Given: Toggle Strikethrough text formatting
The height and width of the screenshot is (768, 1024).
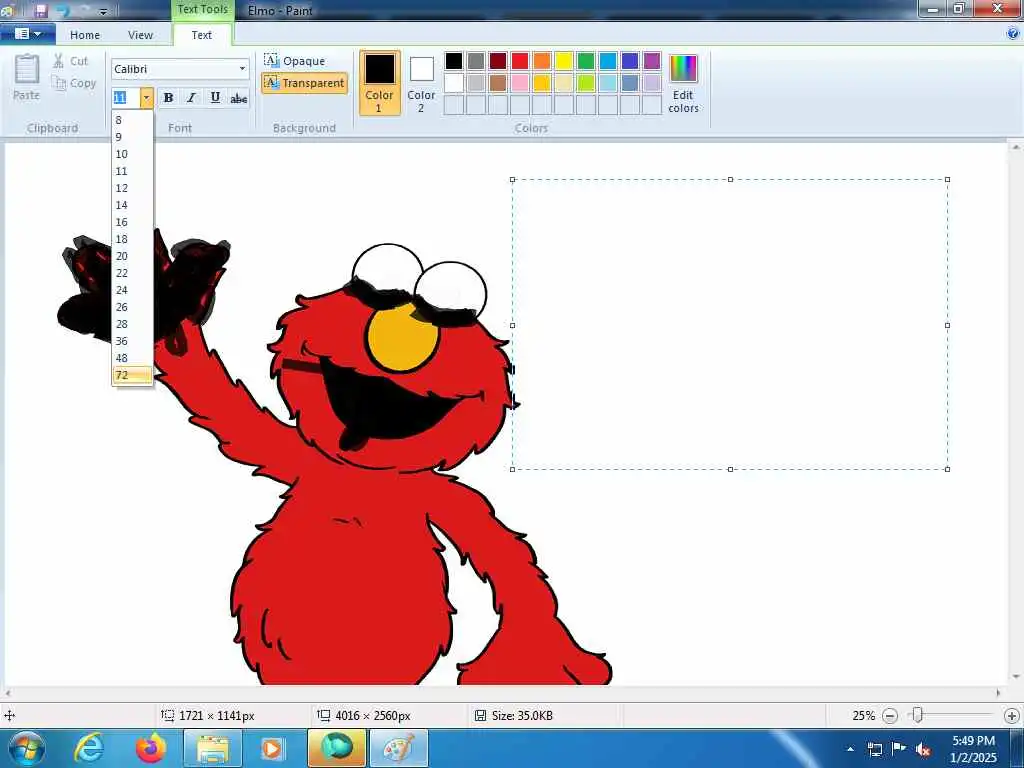Looking at the screenshot, I should click(x=238, y=98).
